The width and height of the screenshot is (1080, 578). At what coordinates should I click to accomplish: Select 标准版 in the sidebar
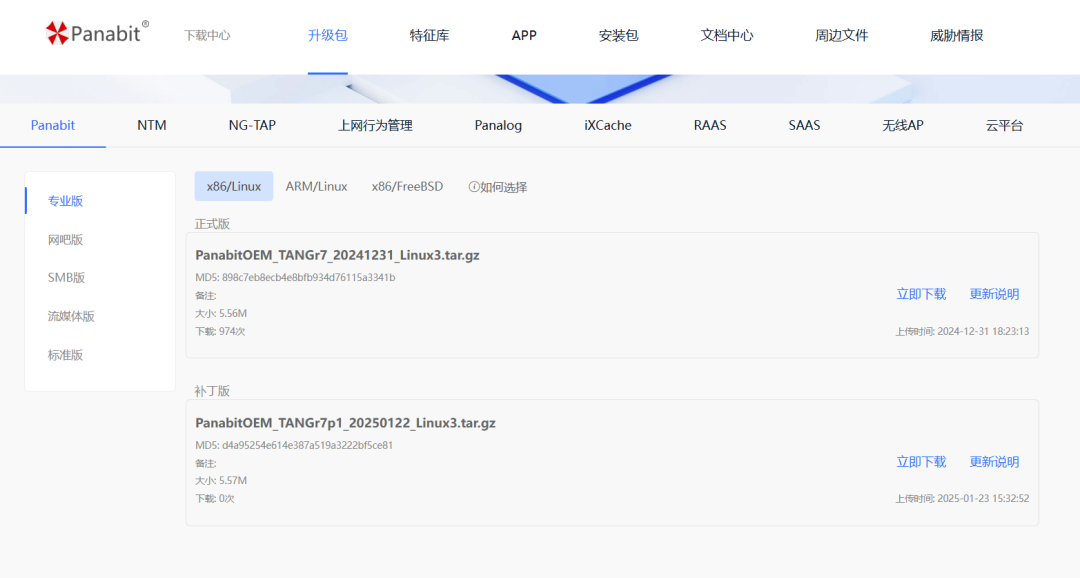(65, 355)
